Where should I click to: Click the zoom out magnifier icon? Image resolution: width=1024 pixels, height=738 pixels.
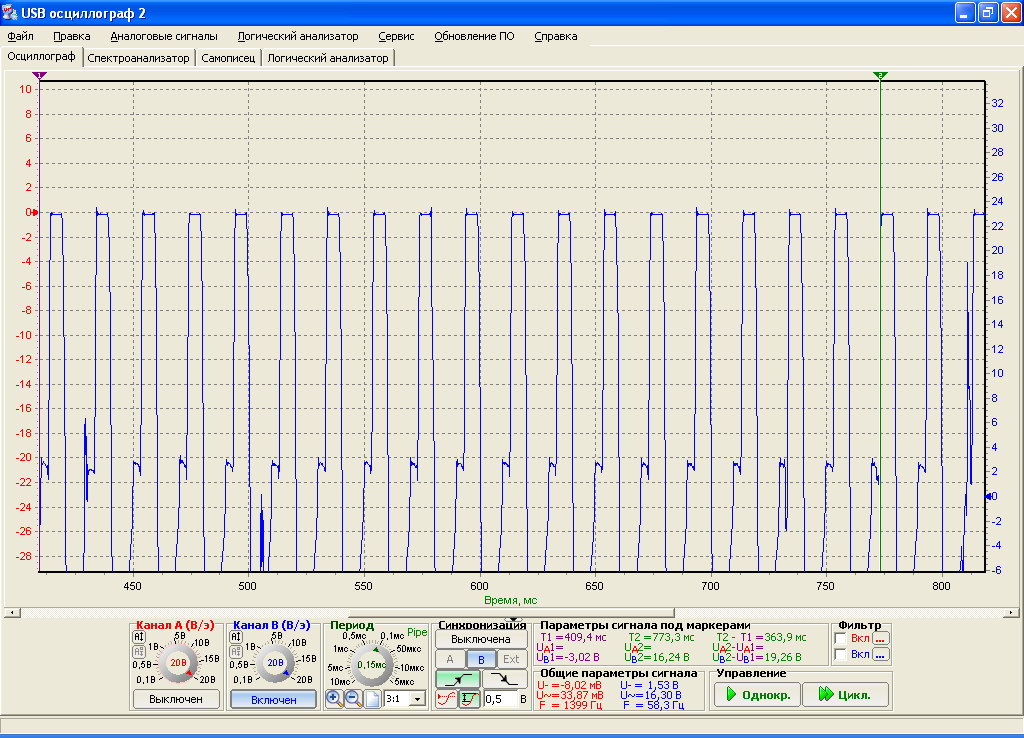pyautogui.click(x=353, y=699)
